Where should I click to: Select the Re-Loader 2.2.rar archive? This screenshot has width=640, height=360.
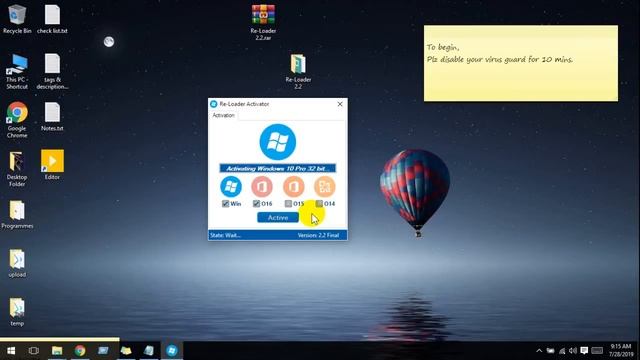tap(263, 22)
